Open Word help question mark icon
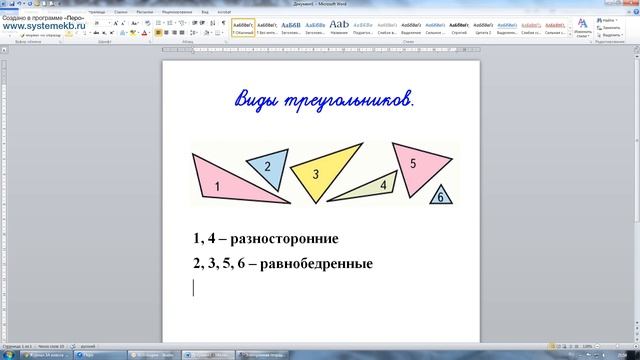This screenshot has width=640, height=360. pyautogui.click(x=636, y=12)
